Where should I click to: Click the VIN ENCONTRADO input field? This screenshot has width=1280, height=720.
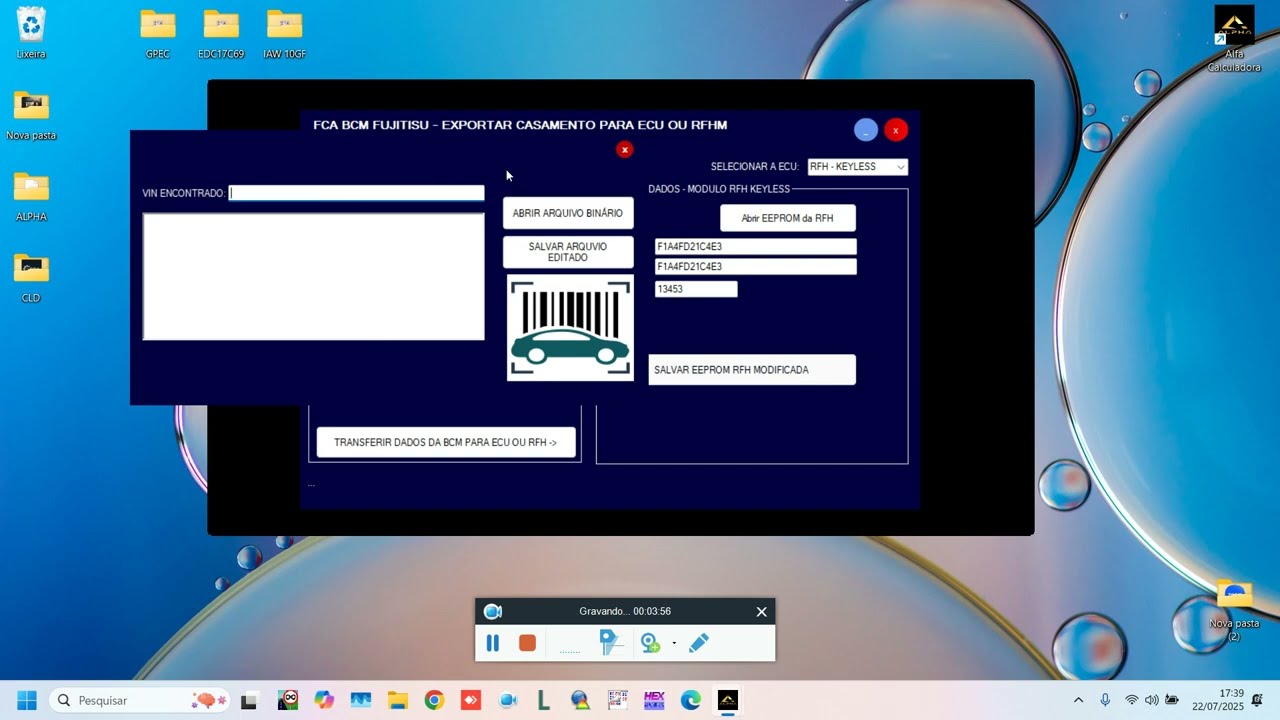tap(357, 193)
